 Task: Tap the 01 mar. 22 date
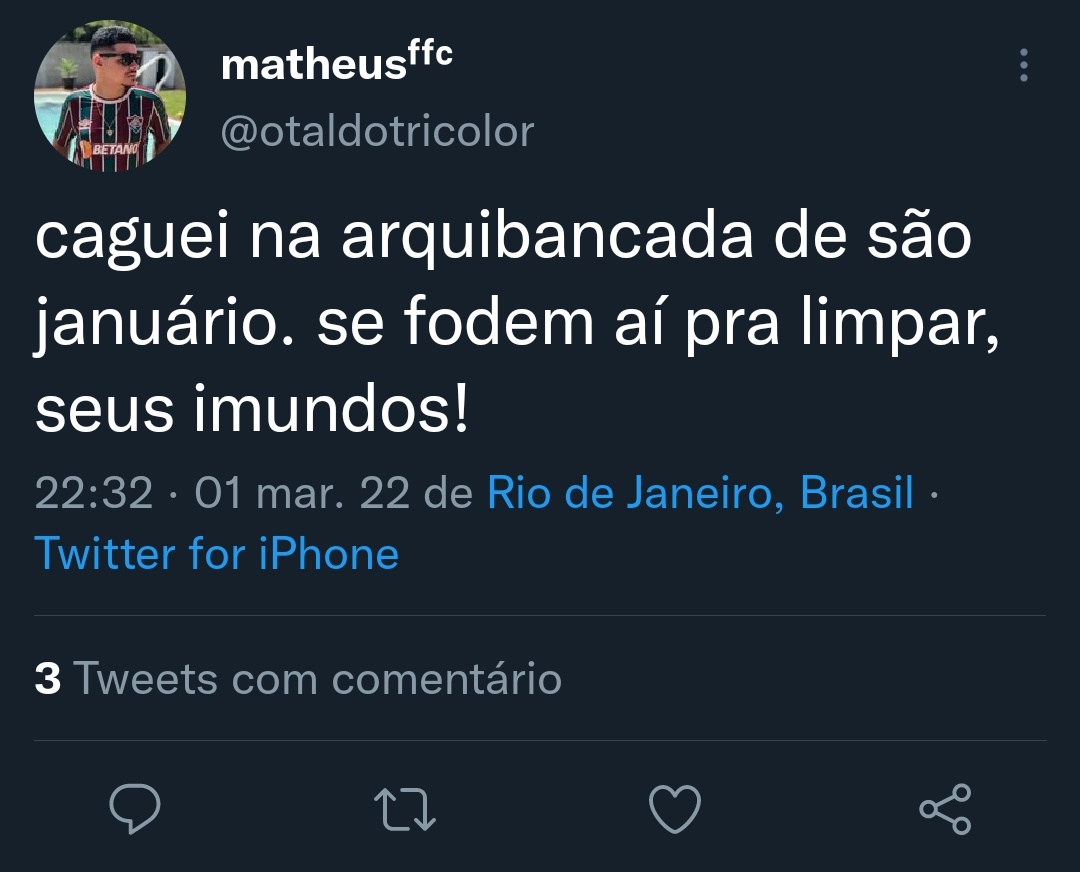304,493
